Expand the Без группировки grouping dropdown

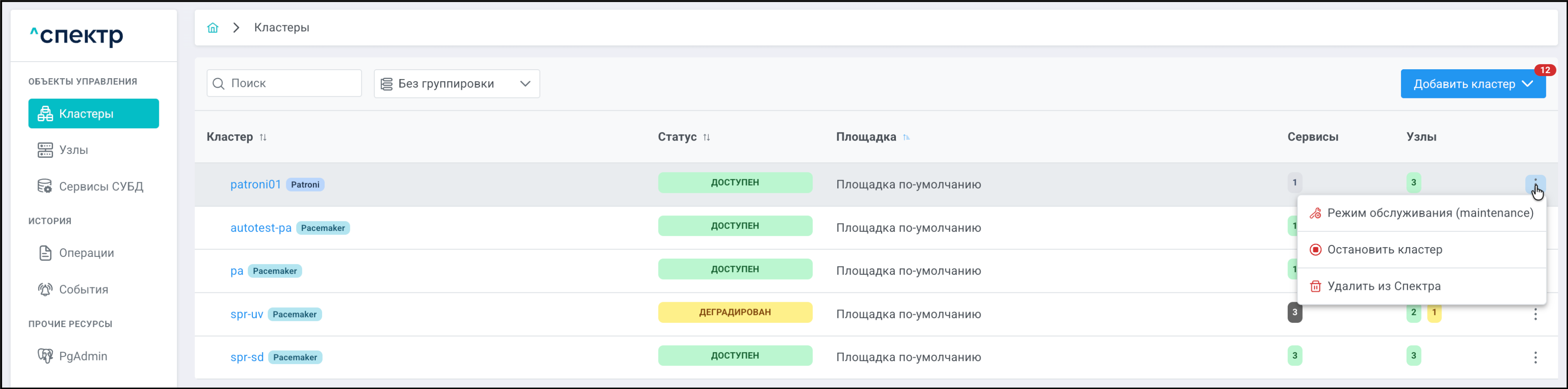point(457,84)
